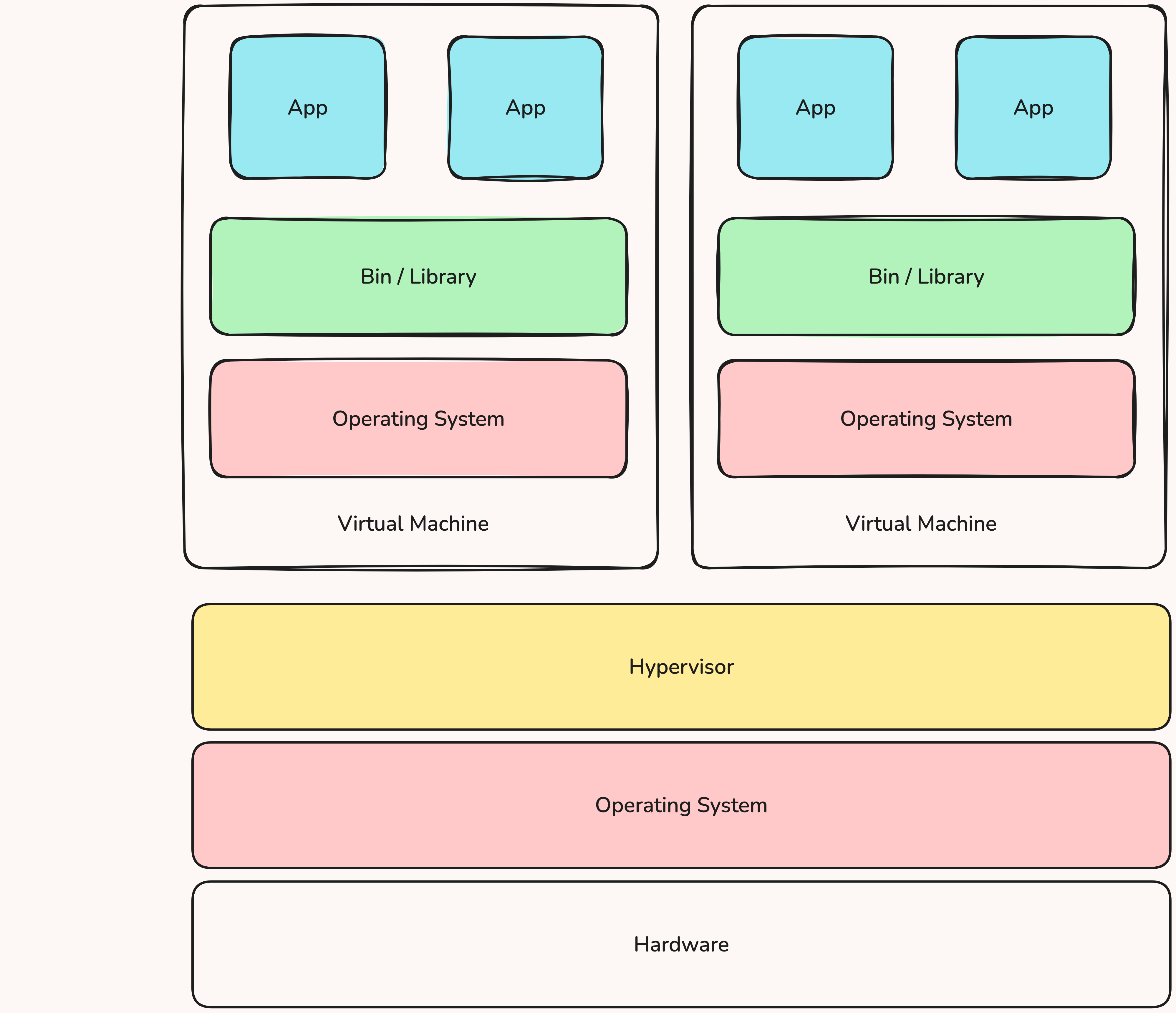Click the left 'Virtual Machine' text label
The image size is (1176, 1013).
pyautogui.click(x=413, y=523)
